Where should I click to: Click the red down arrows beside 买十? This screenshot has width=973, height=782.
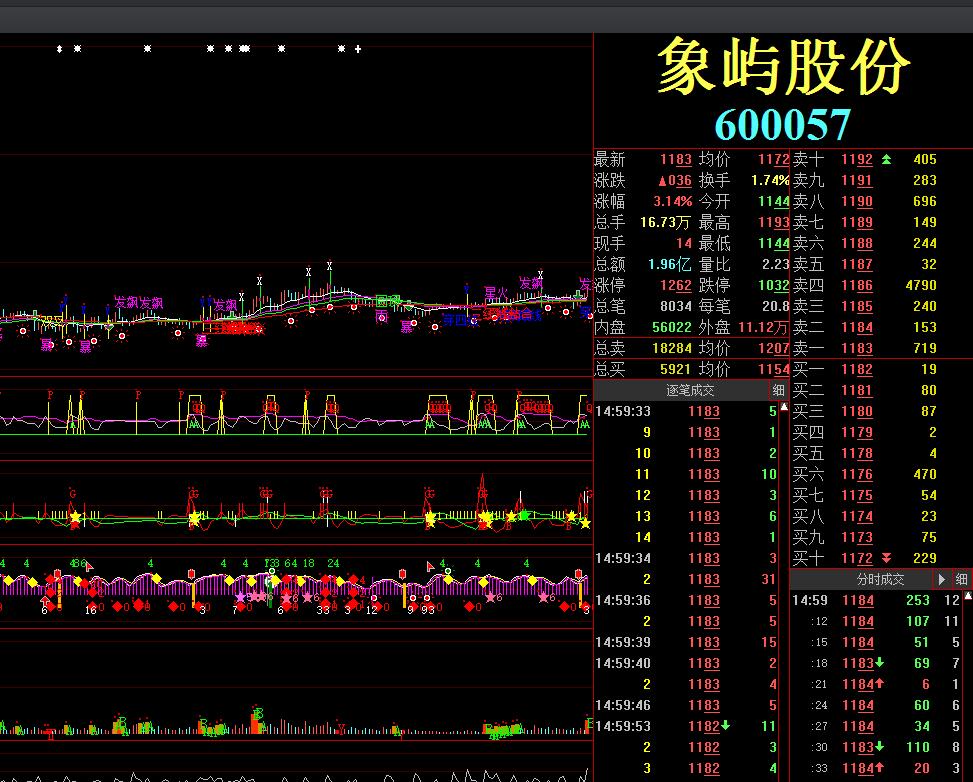tap(886, 558)
